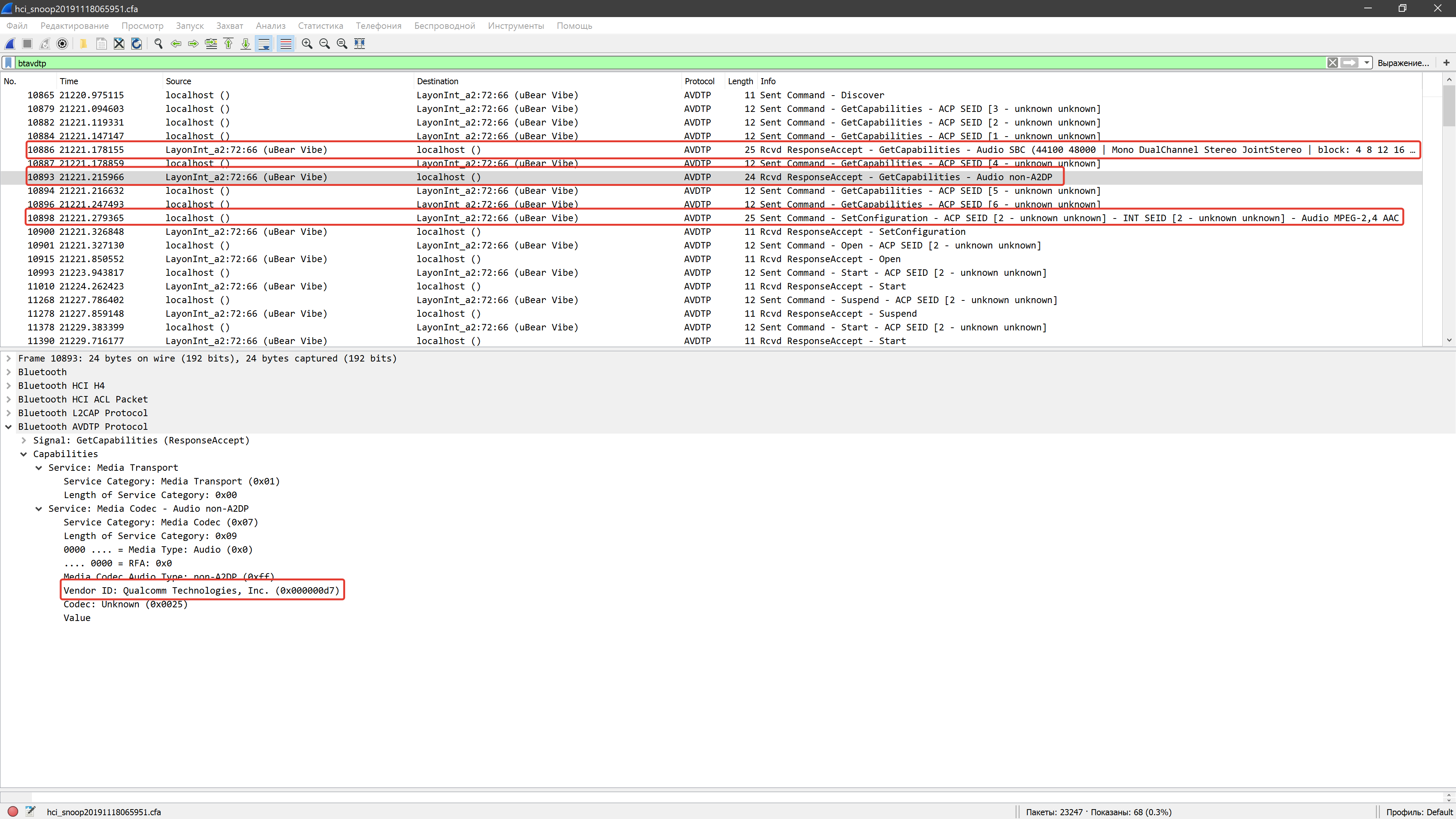Go to first packet icon
The height and width of the screenshot is (819, 1456).
tap(228, 44)
